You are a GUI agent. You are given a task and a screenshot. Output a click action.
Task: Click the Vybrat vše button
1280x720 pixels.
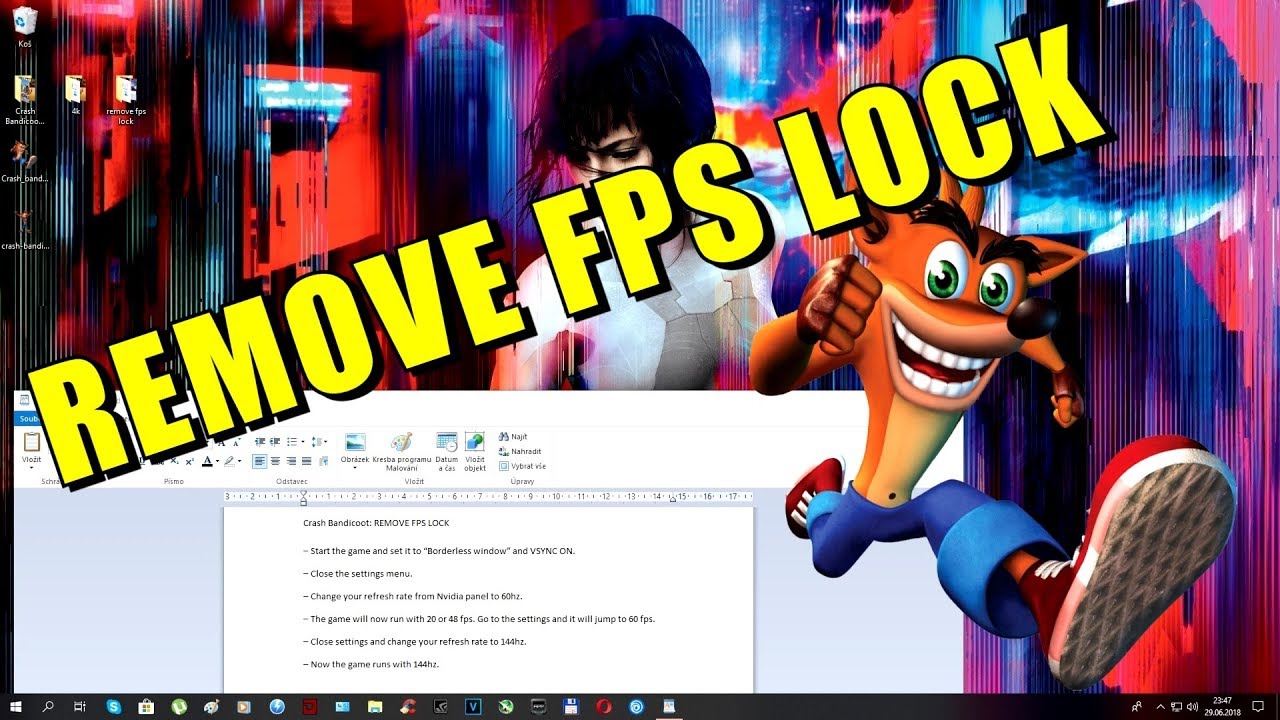tap(523, 465)
